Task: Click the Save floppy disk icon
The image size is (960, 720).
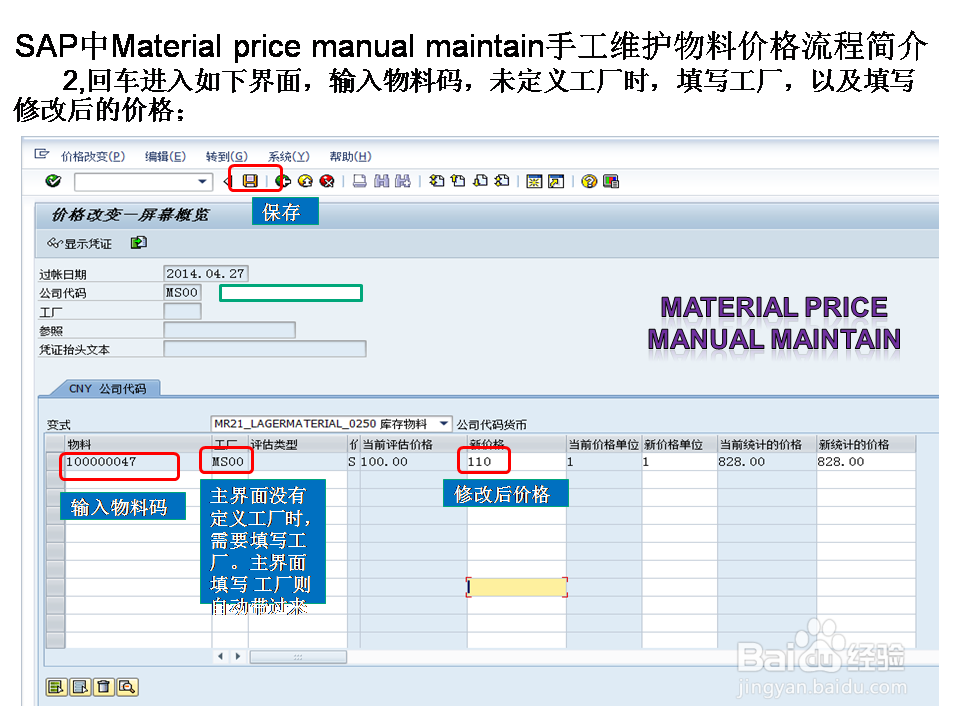Action: 250,181
